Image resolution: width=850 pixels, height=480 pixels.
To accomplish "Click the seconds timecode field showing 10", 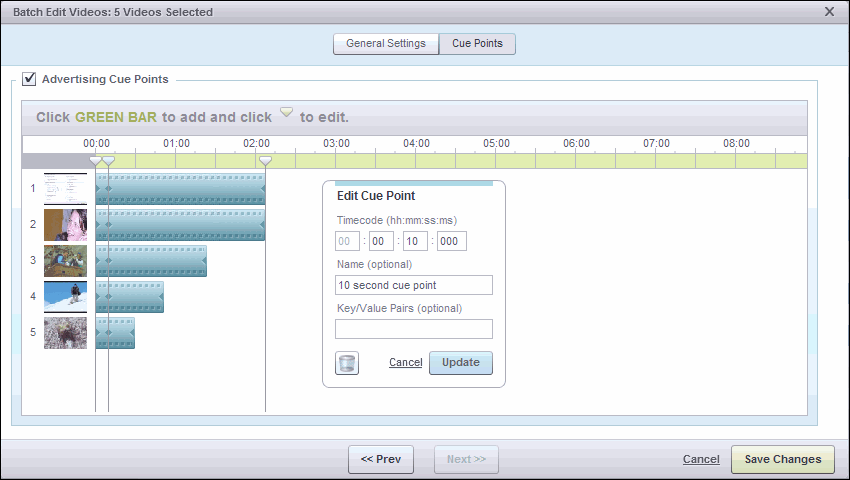I will [x=415, y=241].
